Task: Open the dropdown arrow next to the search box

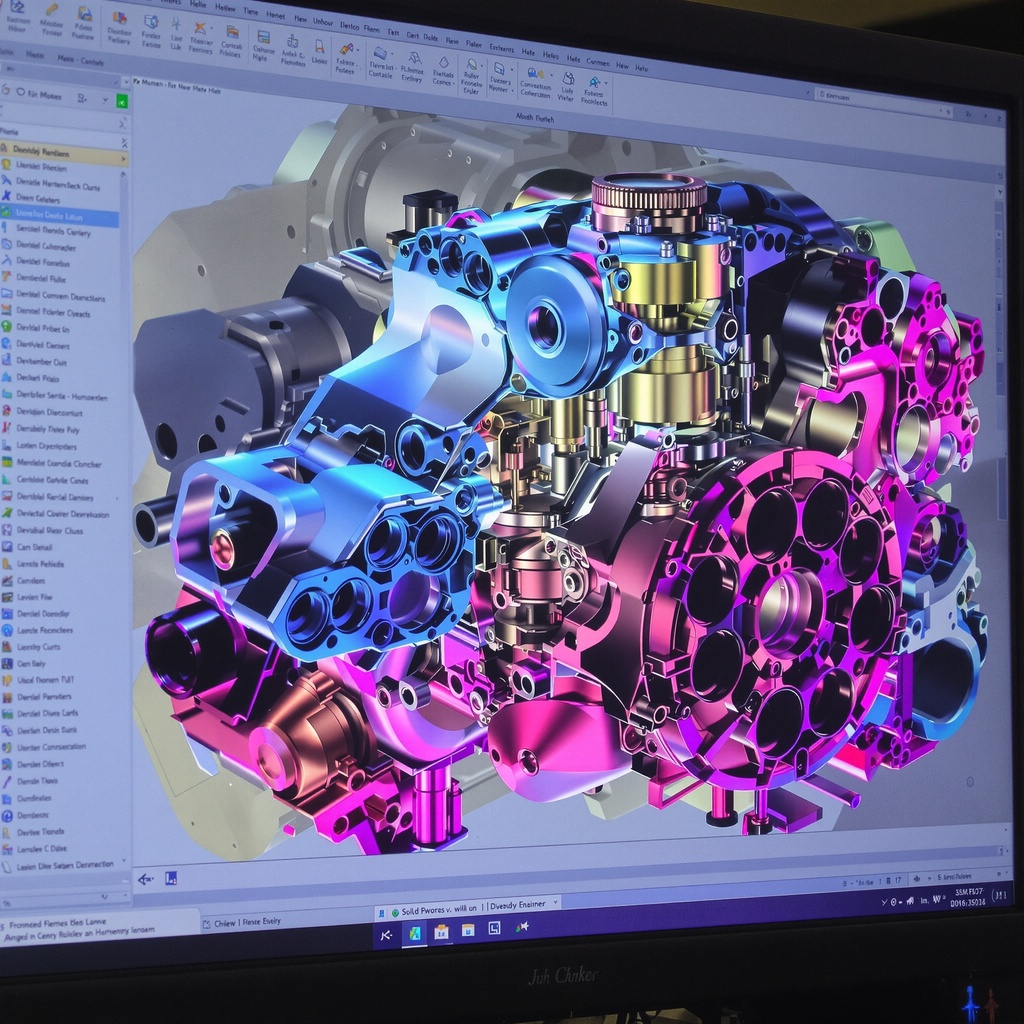Action: point(105,100)
